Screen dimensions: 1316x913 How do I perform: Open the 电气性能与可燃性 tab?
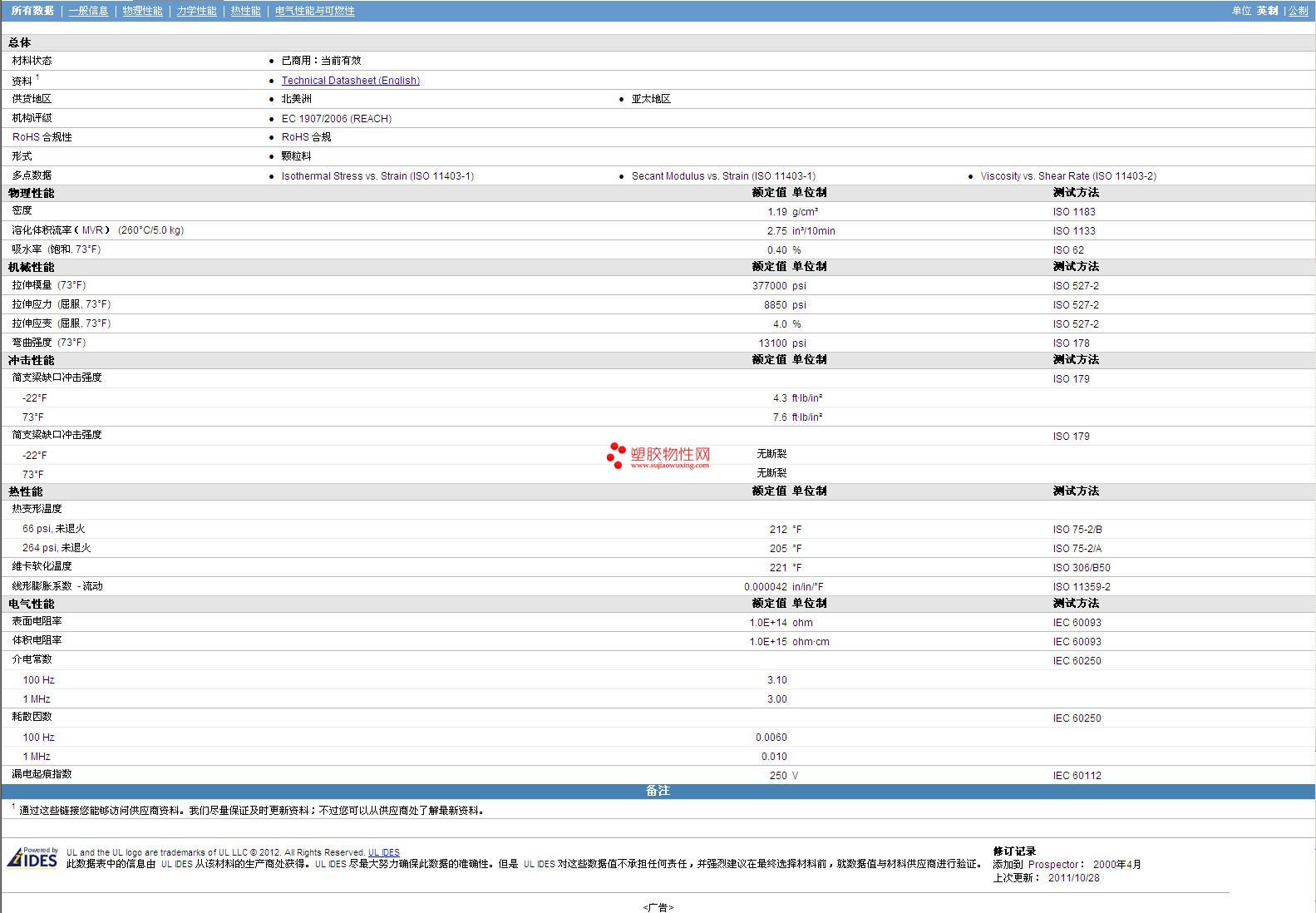[x=314, y=11]
